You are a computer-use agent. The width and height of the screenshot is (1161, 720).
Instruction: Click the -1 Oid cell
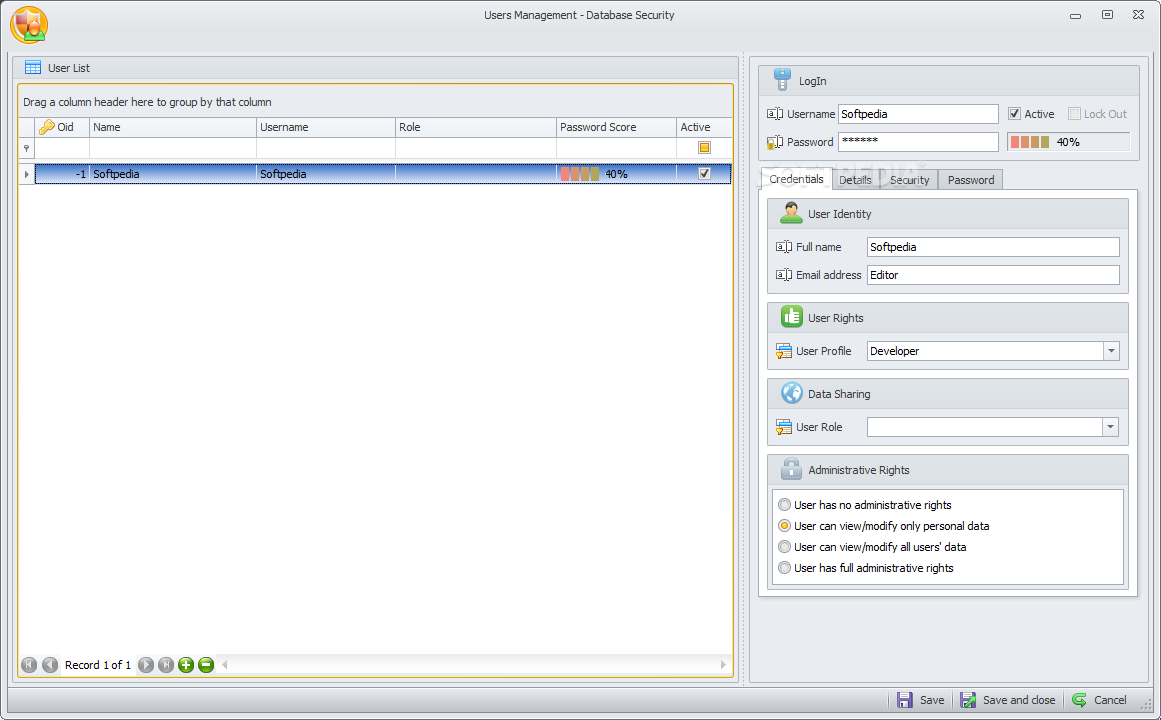(x=62, y=174)
